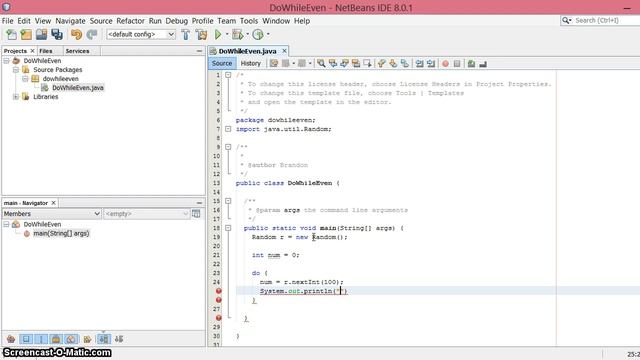
Task: Toggle Sort by Name in Navigator
Action: point(104,339)
